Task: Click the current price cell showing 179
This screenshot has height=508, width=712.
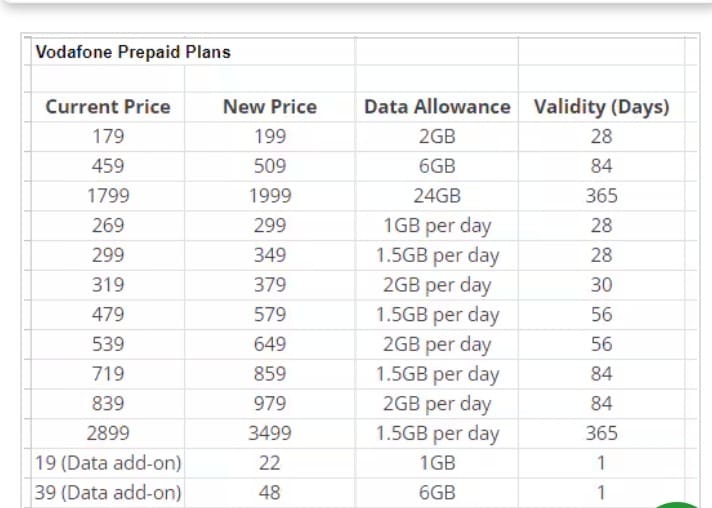Action: point(108,137)
